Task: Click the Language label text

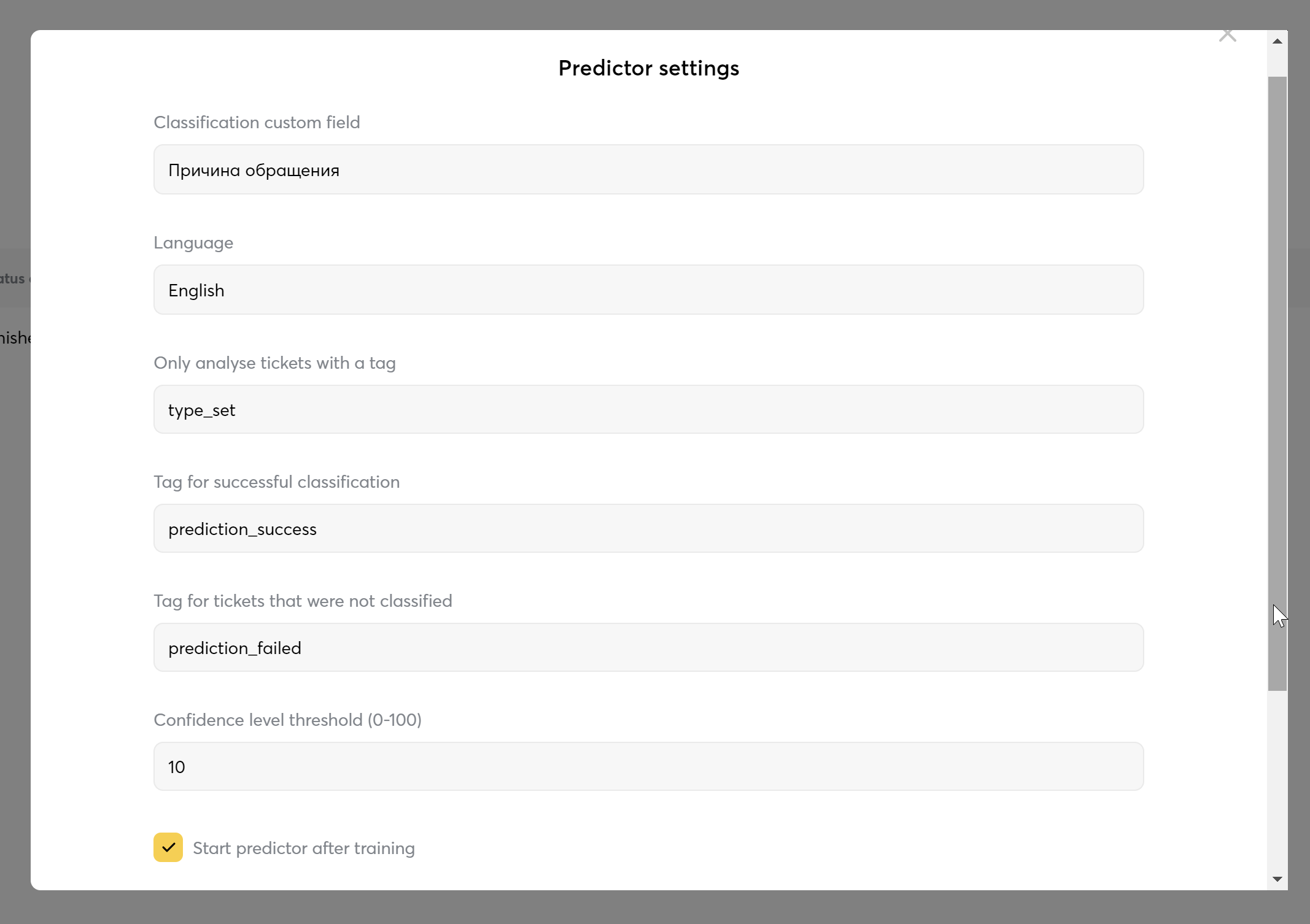Action: click(x=193, y=243)
